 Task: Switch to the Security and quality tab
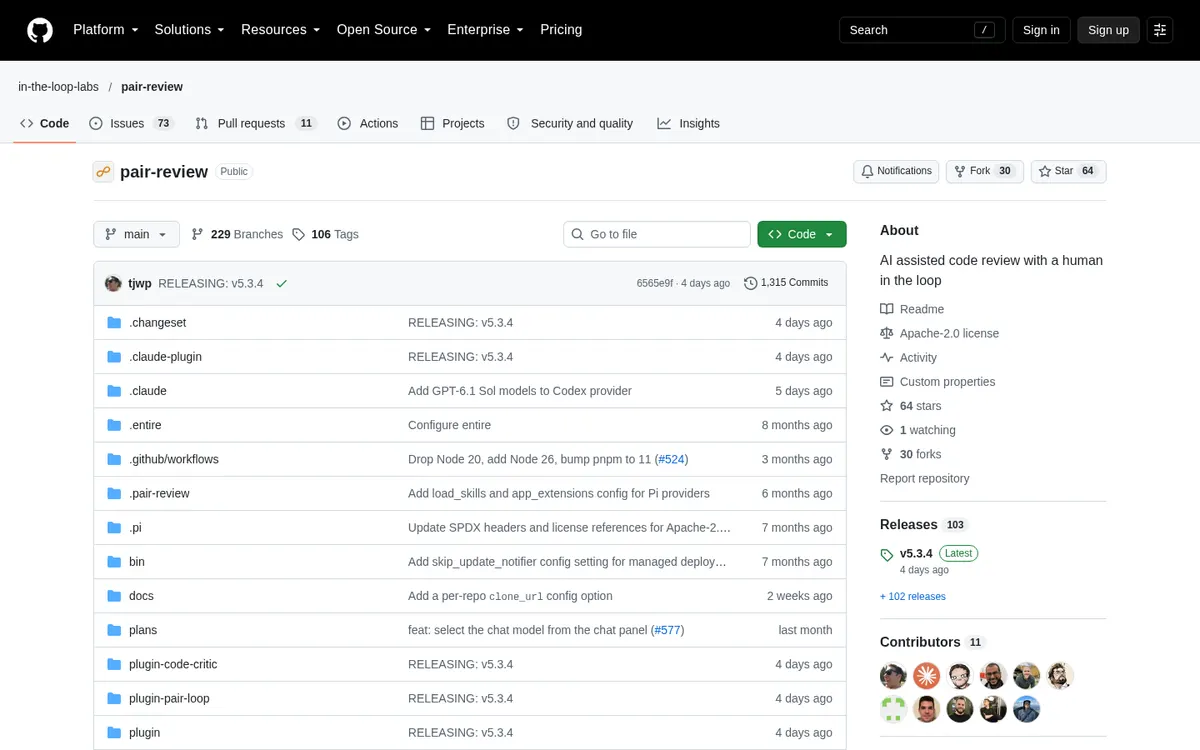click(x=570, y=123)
